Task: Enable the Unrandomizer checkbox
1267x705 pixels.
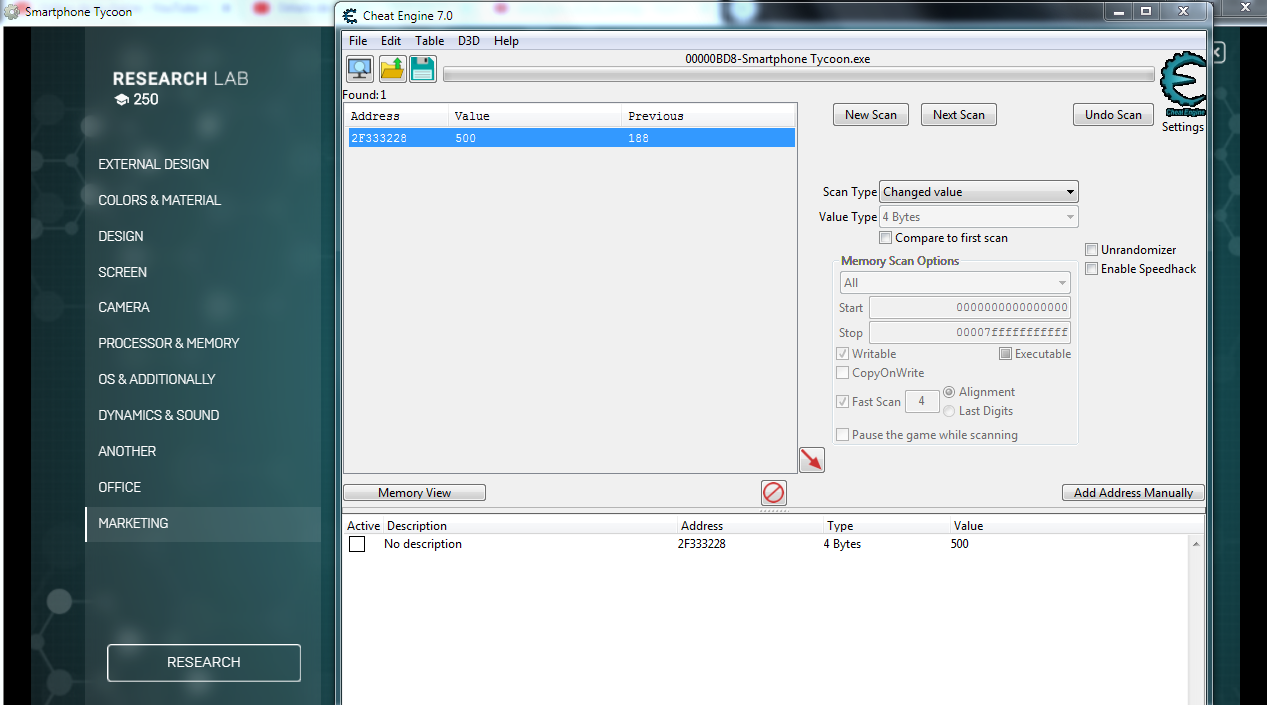Action: 1092,250
